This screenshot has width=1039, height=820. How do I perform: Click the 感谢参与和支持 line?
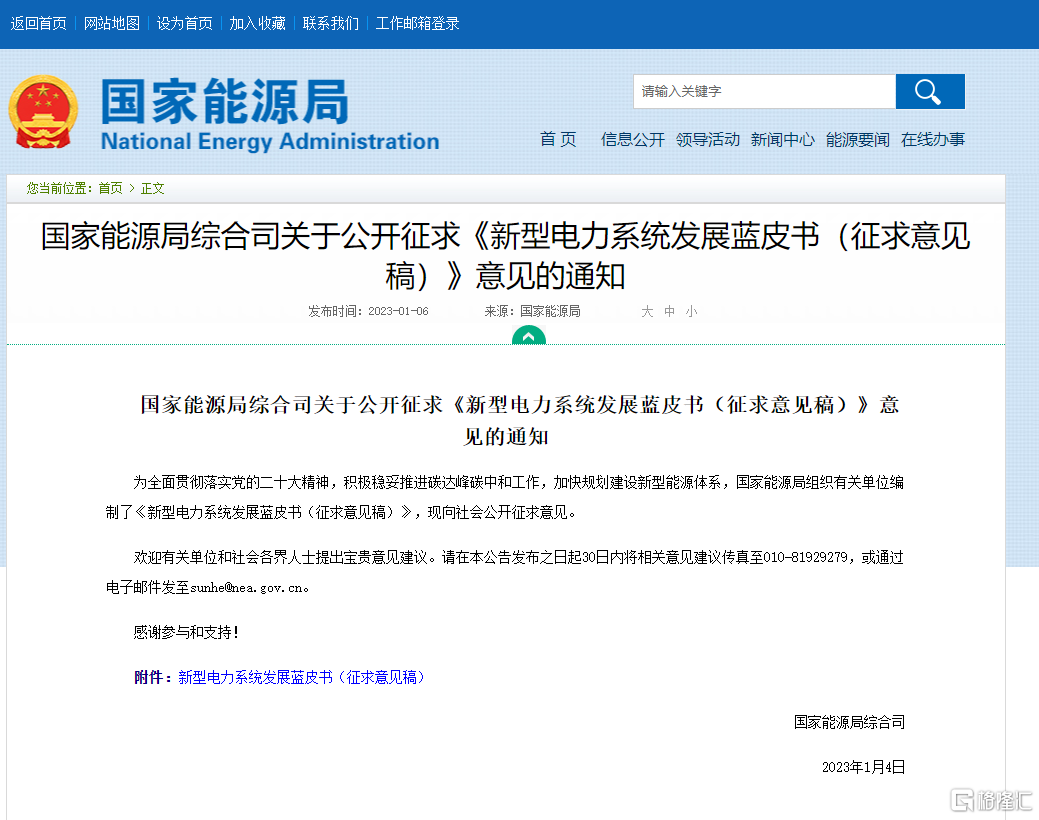[186, 632]
